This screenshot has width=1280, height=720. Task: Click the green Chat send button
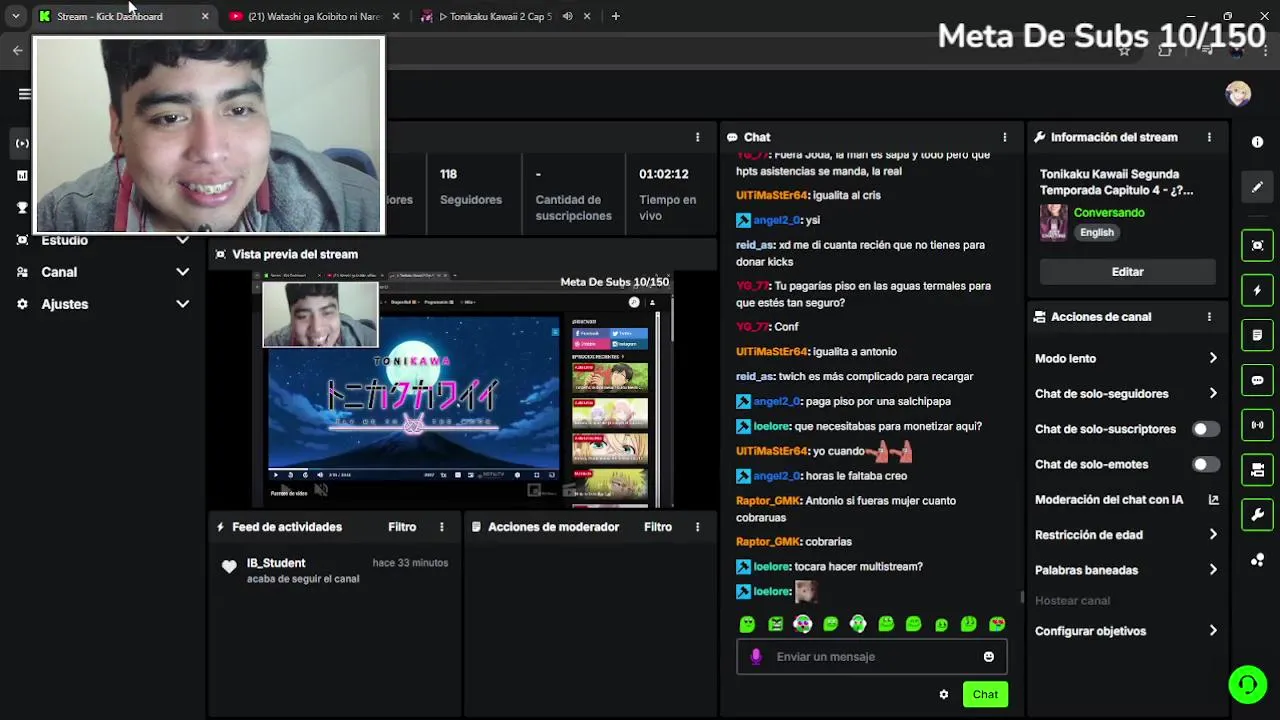pos(985,694)
